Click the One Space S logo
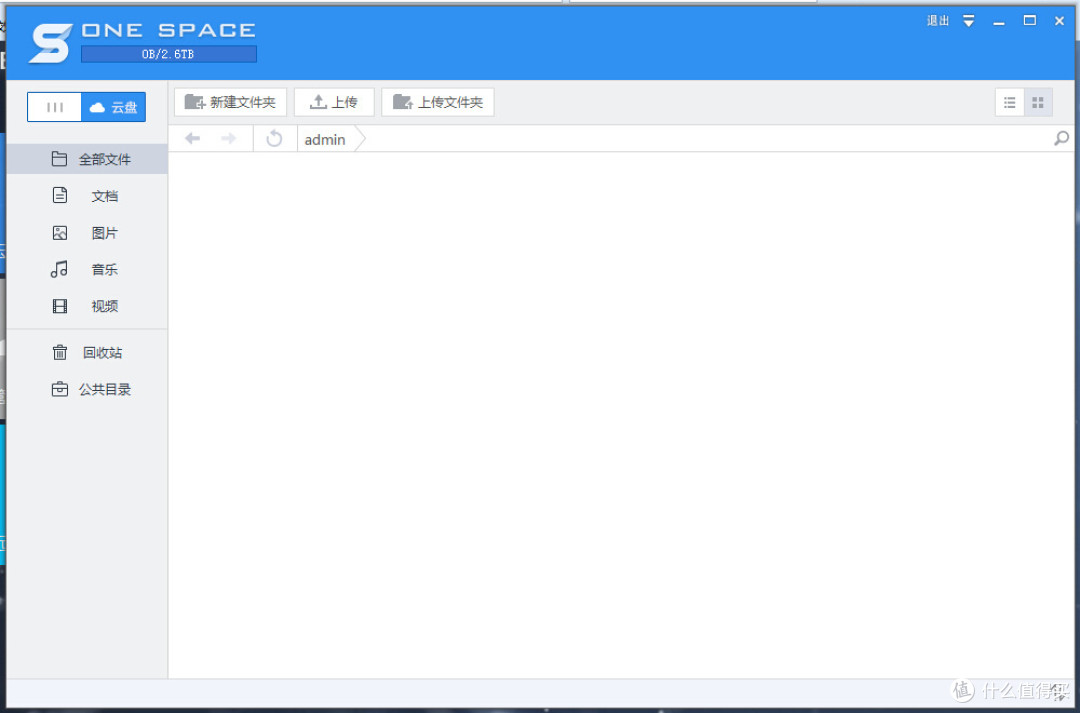 point(50,43)
